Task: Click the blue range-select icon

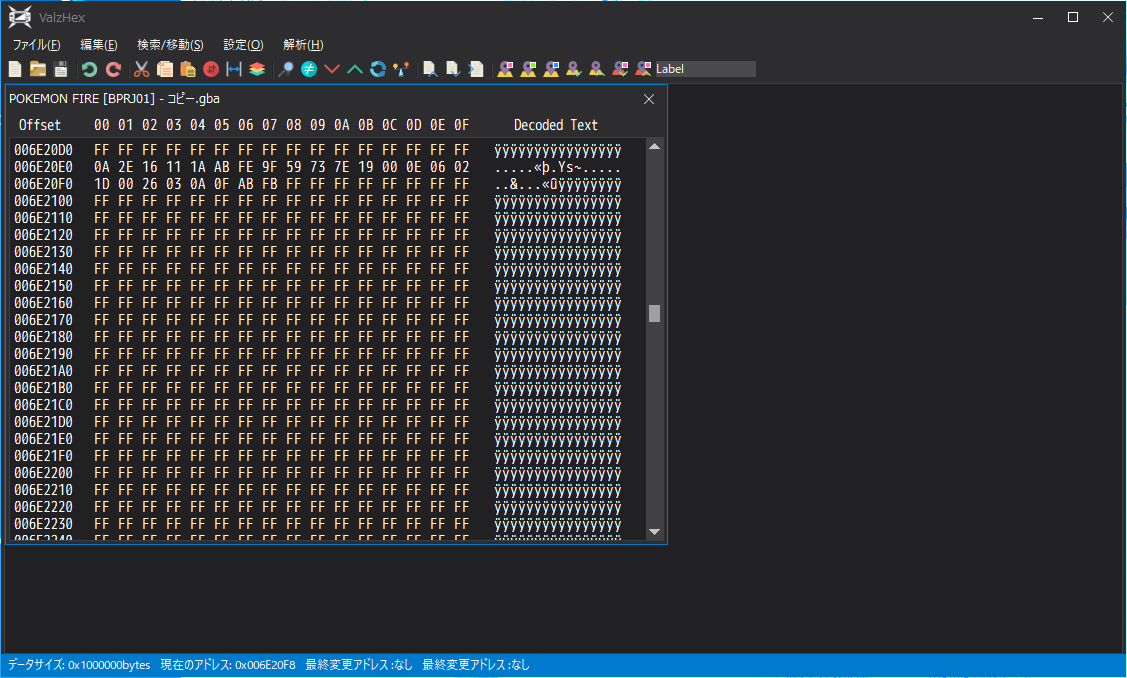Action: point(234,69)
